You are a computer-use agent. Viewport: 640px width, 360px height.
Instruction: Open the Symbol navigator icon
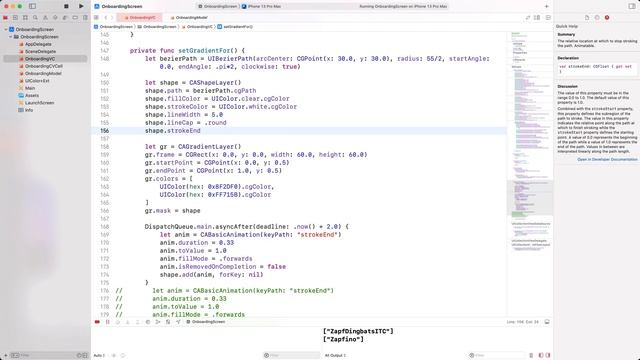[25, 18]
